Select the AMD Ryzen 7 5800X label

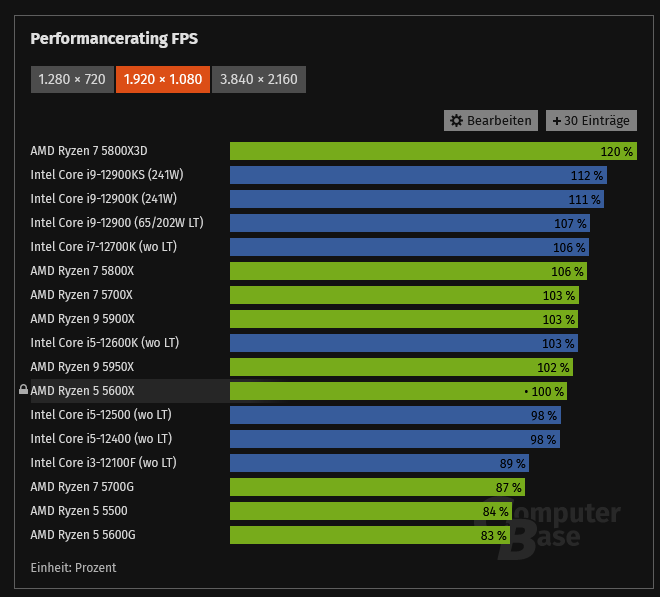(x=82, y=271)
